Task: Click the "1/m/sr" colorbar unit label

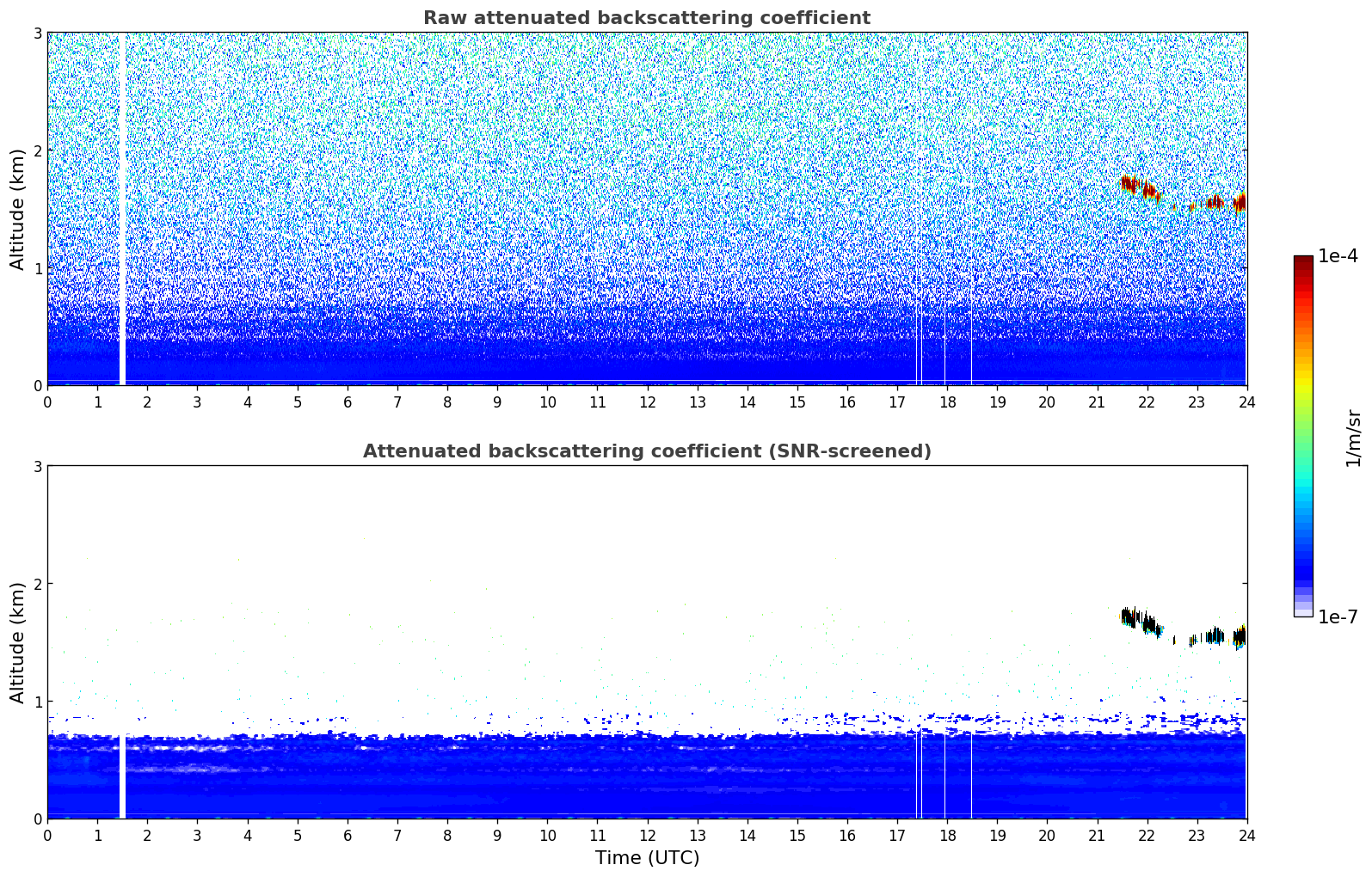Action: (x=1353, y=437)
